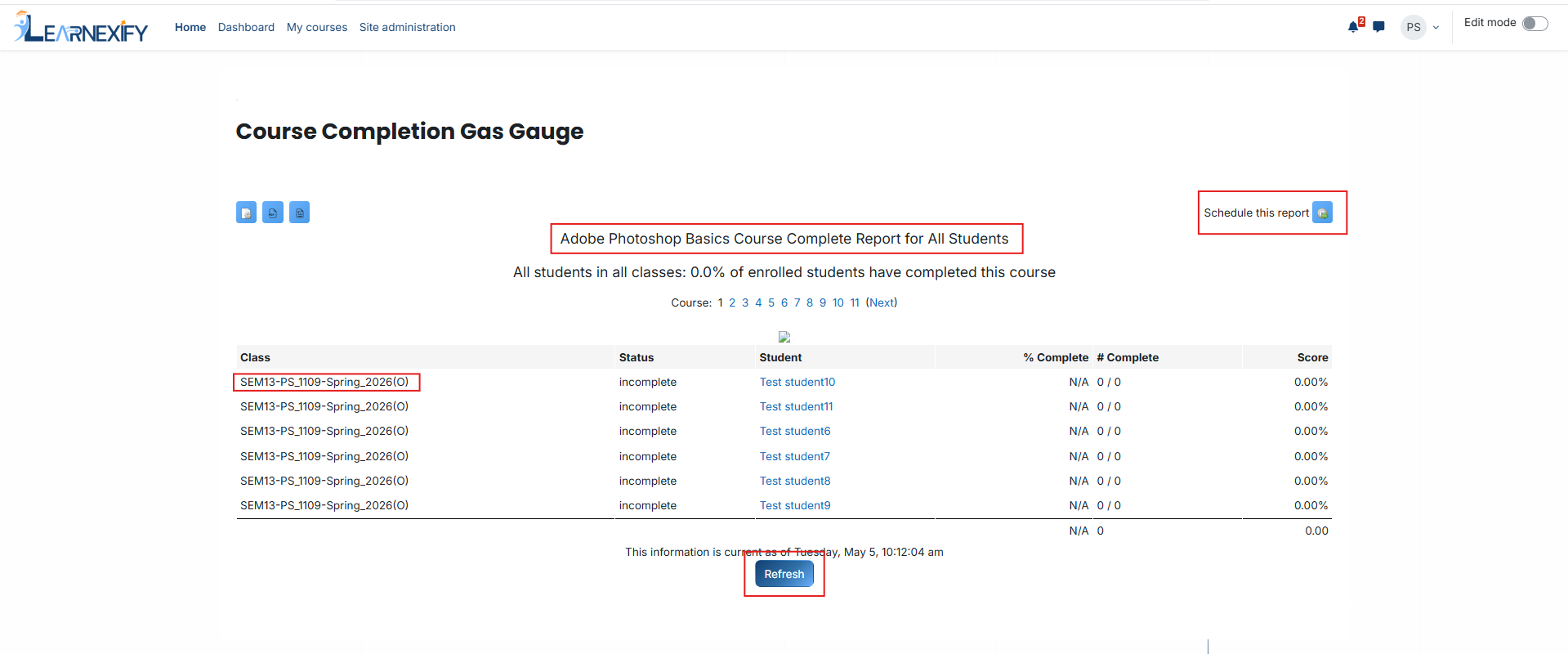Open the notifications bell
This screenshot has height=654, width=1568.
click(x=1353, y=27)
